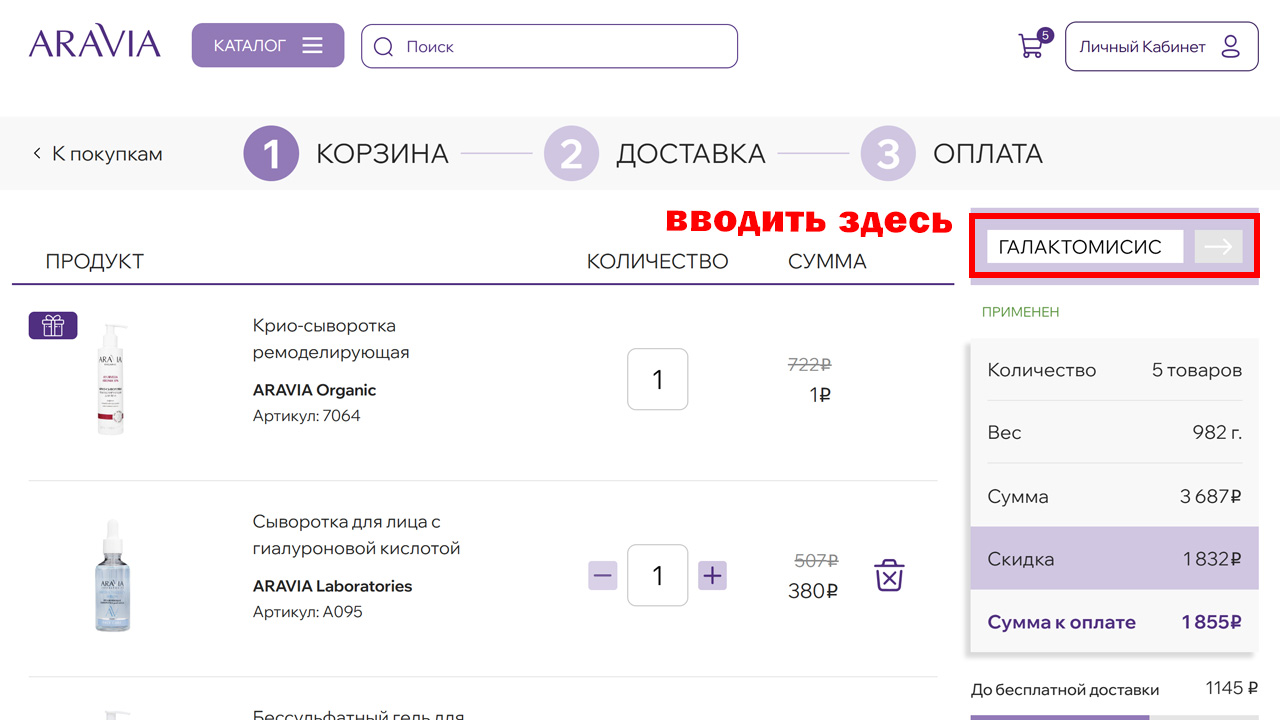Click the 1₽ Крио-сыворотка price

(820, 395)
